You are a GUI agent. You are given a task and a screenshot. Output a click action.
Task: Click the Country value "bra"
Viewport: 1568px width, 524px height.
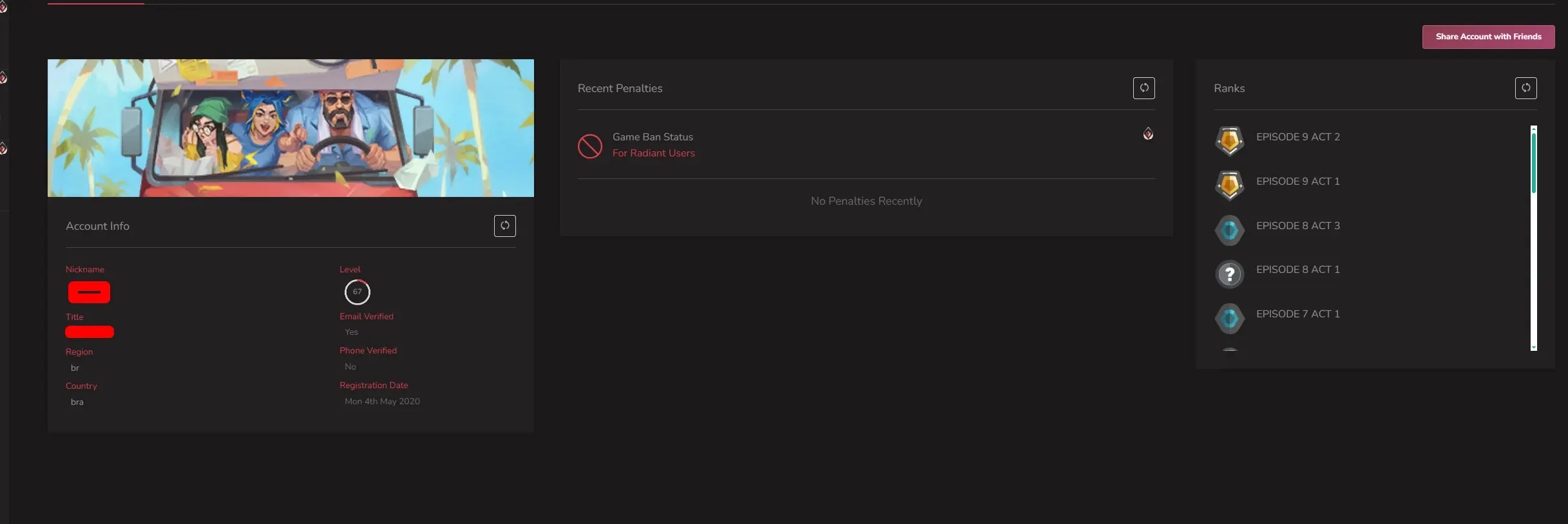[x=77, y=402]
